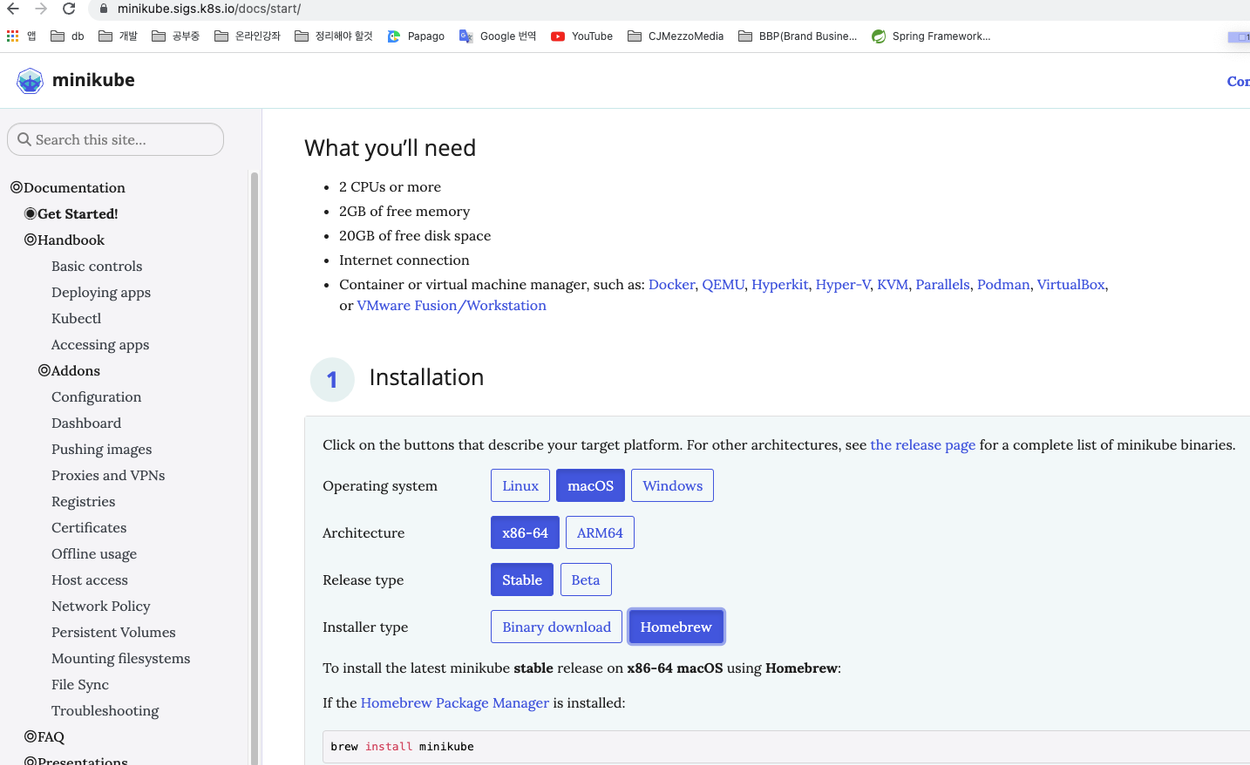
Task: Open Dashboard in sidebar
Action: 86,423
